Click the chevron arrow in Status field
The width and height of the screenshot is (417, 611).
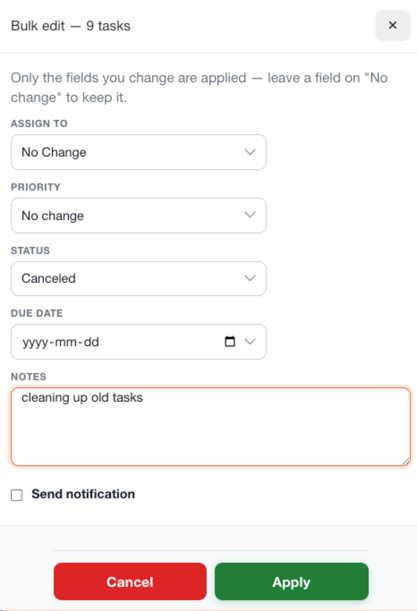tap(250, 279)
